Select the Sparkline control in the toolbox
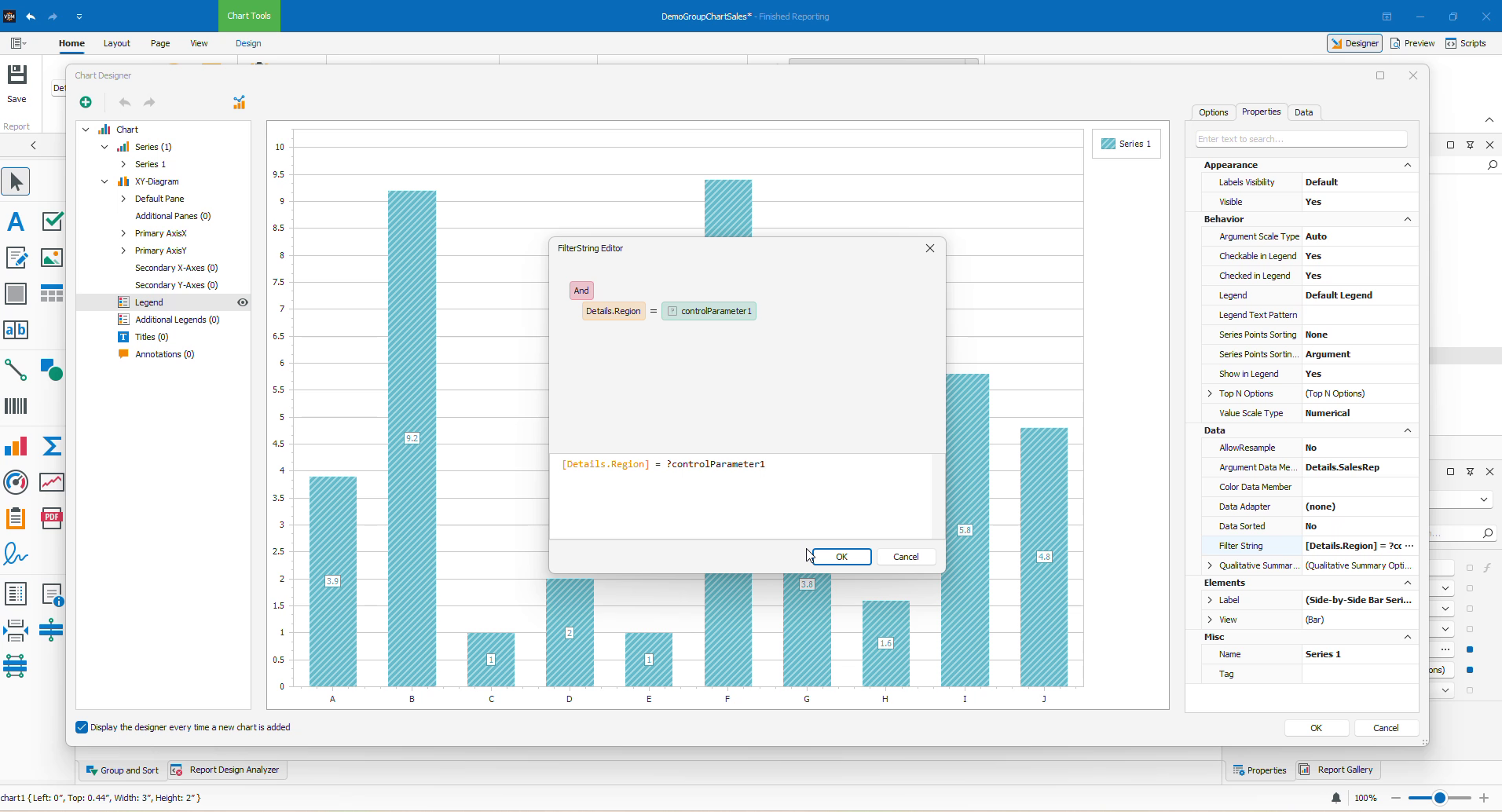This screenshot has height=812, width=1502. click(52, 482)
